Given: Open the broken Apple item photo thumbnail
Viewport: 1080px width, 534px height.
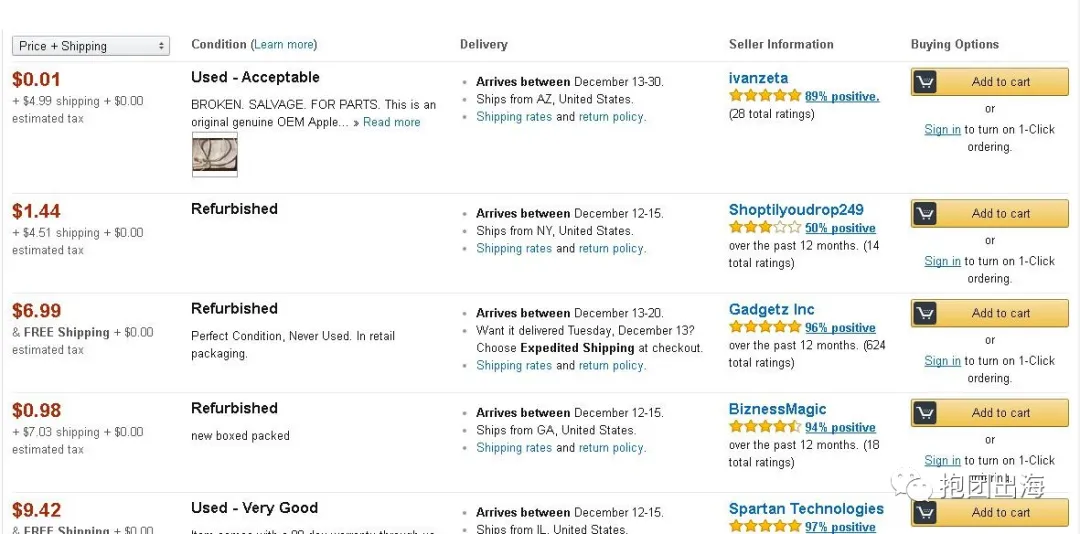Looking at the screenshot, I should point(215,155).
